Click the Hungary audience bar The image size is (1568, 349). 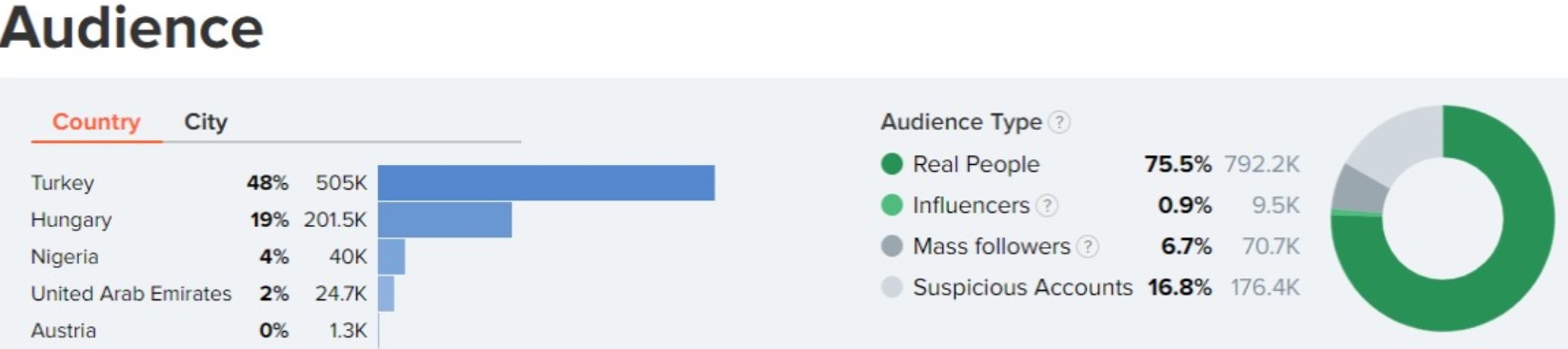(x=445, y=219)
